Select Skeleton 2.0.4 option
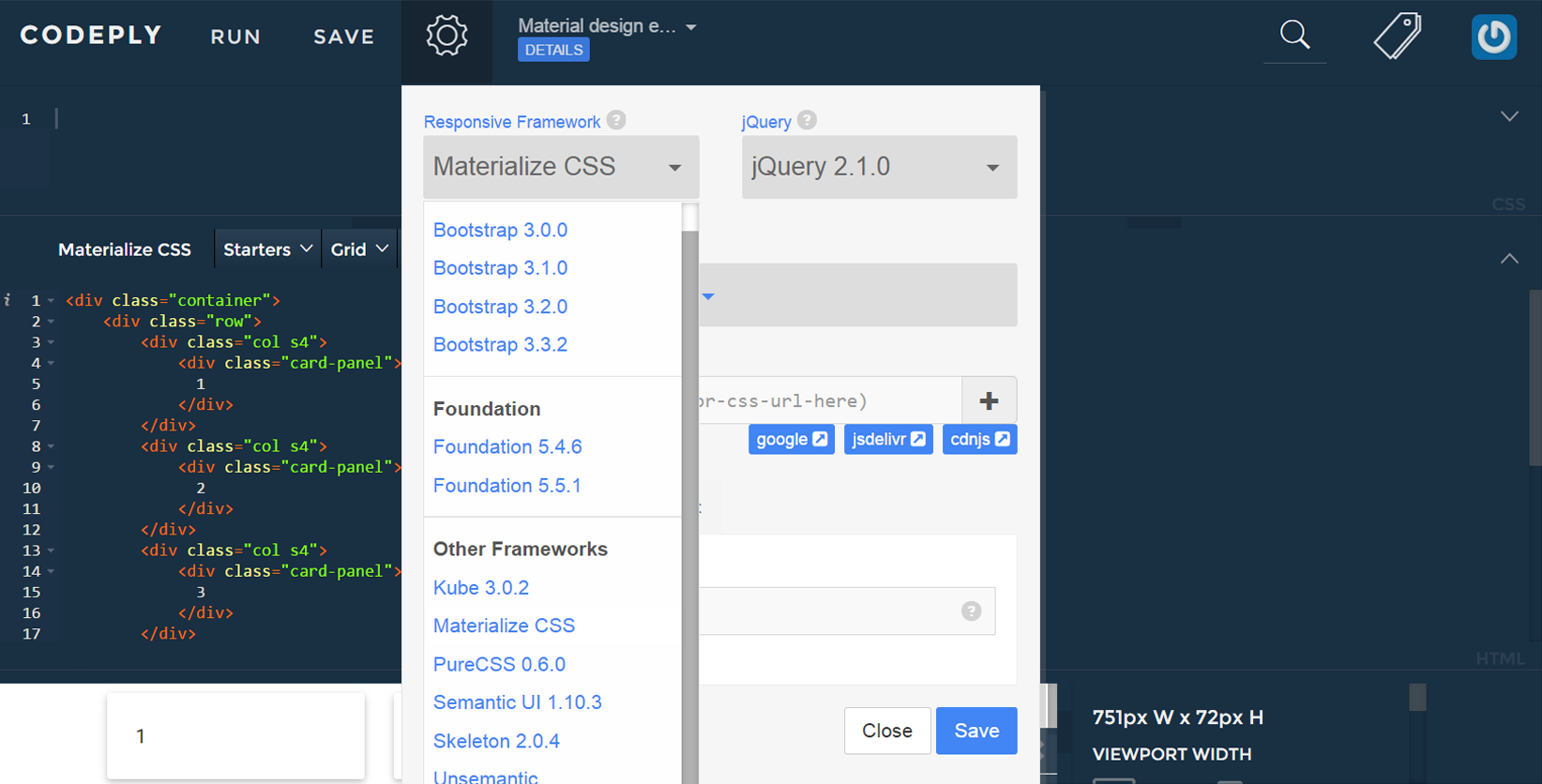1542x784 pixels. (x=496, y=741)
